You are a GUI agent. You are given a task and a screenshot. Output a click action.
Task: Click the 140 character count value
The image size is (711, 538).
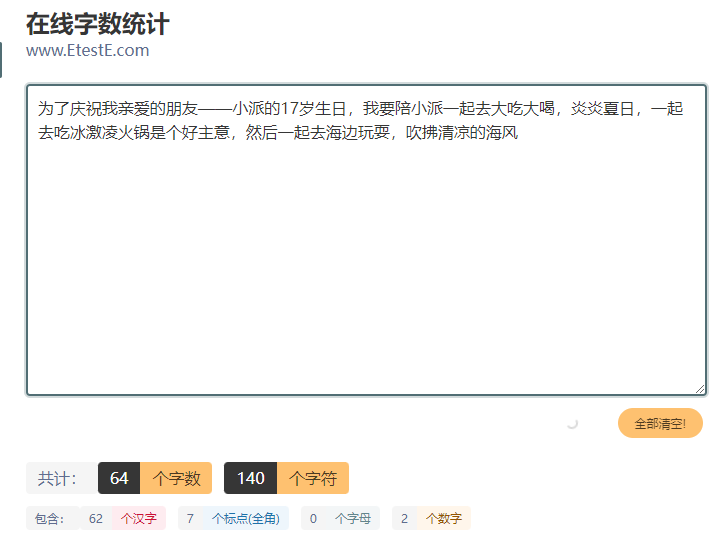coord(251,478)
